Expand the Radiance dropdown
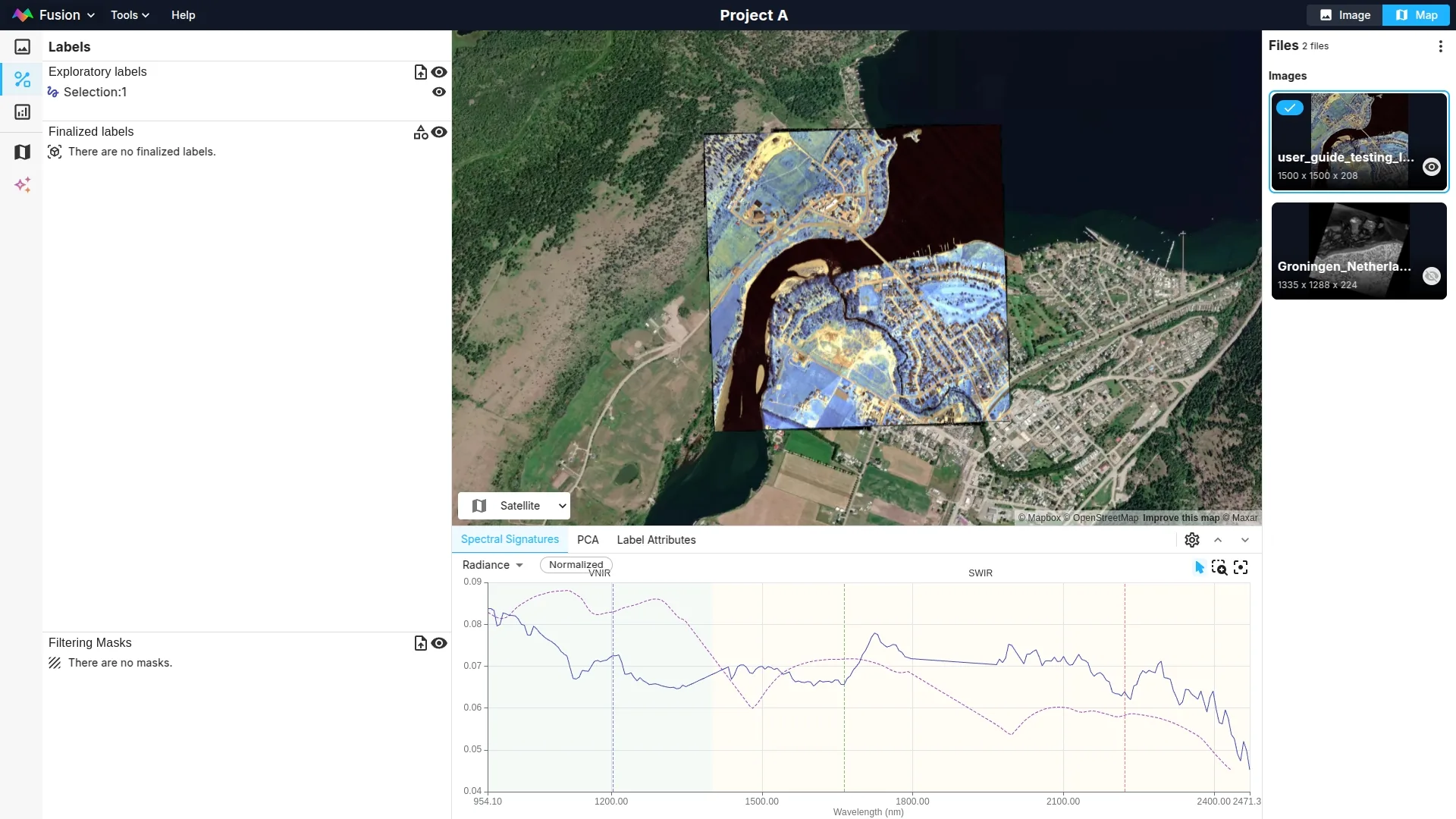 pyautogui.click(x=493, y=565)
